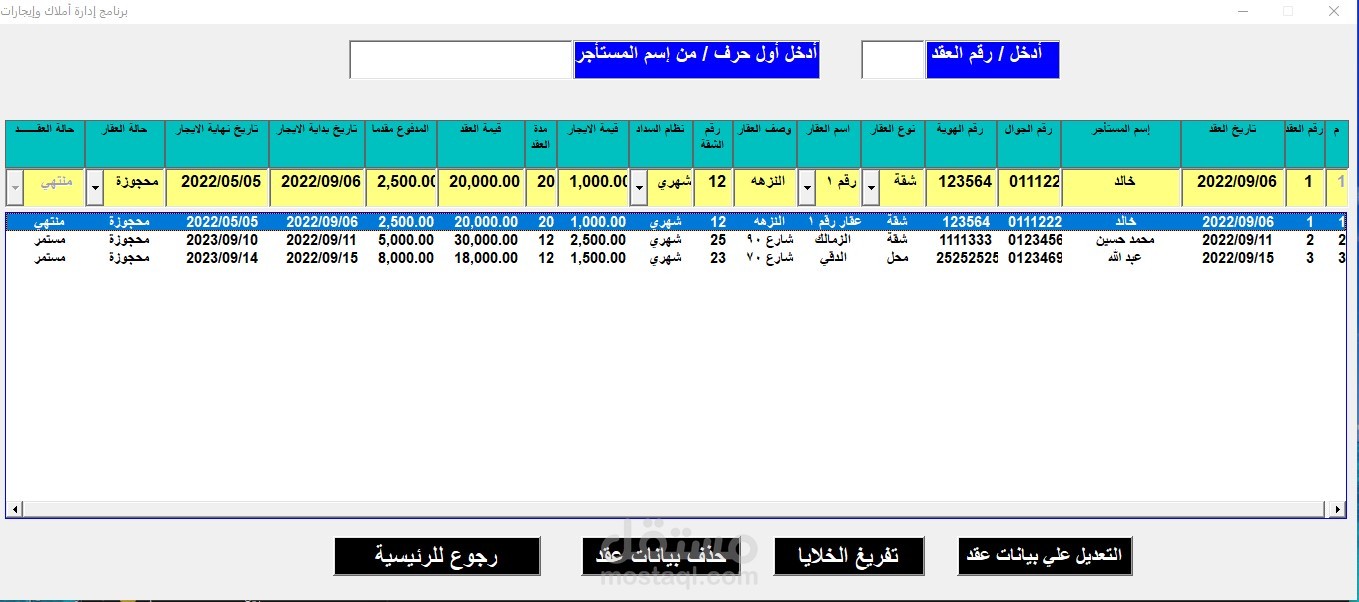Click the 18,000.00 contract value cell
Screen dimensions: 1359x602
pos(486,258)
